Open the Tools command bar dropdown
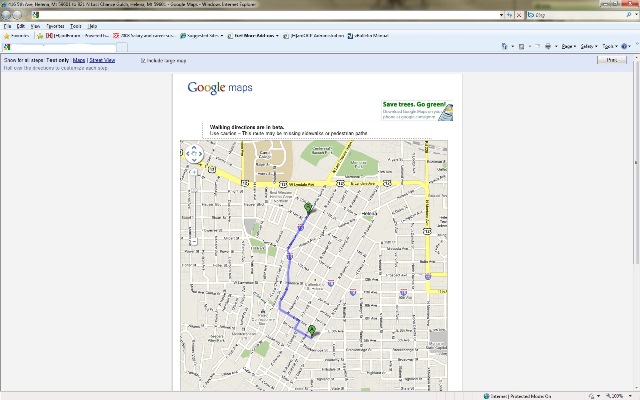Viewport: 640px width, 400px height. (x=610, y=47)
